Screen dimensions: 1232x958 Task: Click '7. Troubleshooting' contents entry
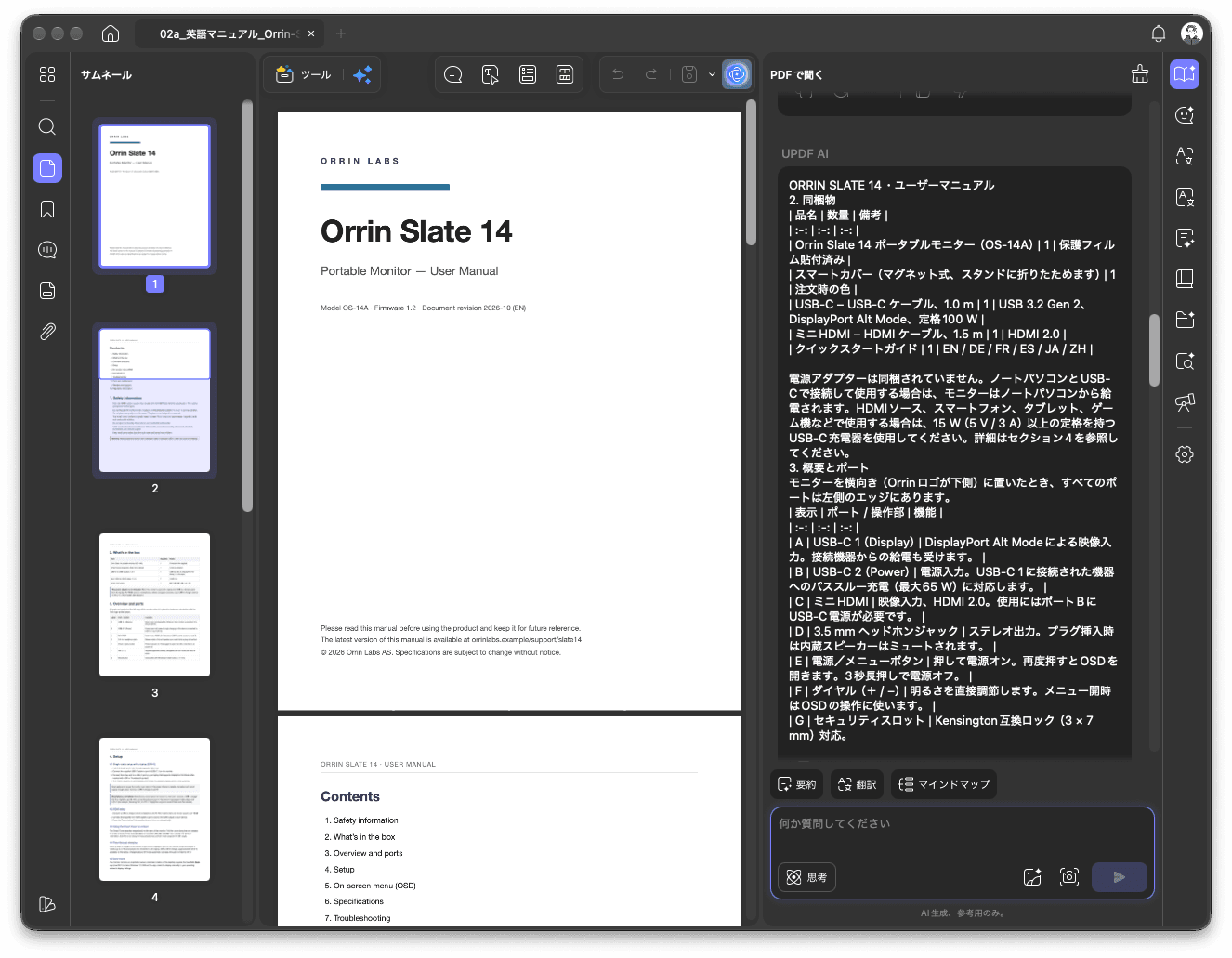358,918
